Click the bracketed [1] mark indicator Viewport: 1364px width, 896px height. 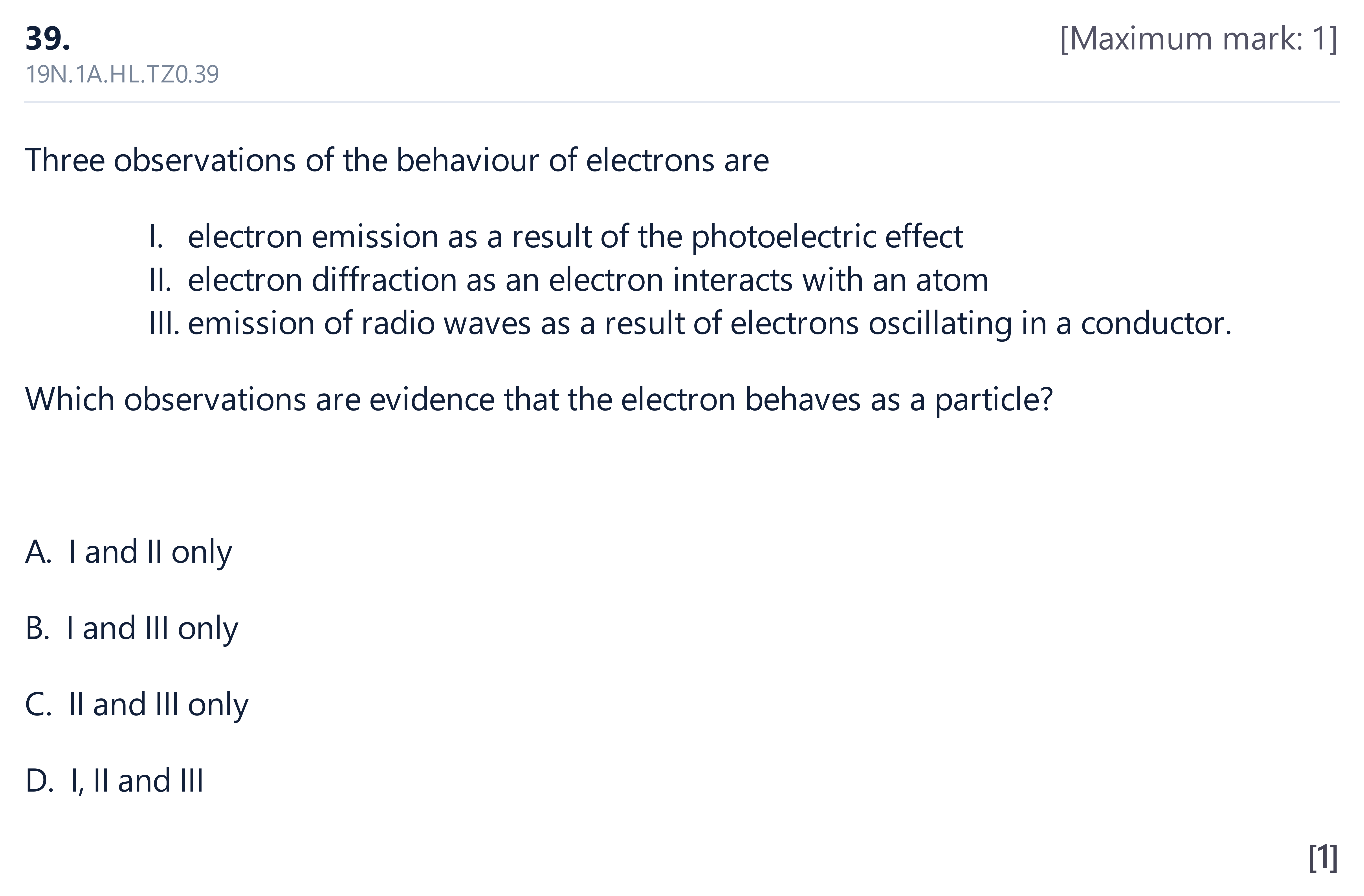1323,858
